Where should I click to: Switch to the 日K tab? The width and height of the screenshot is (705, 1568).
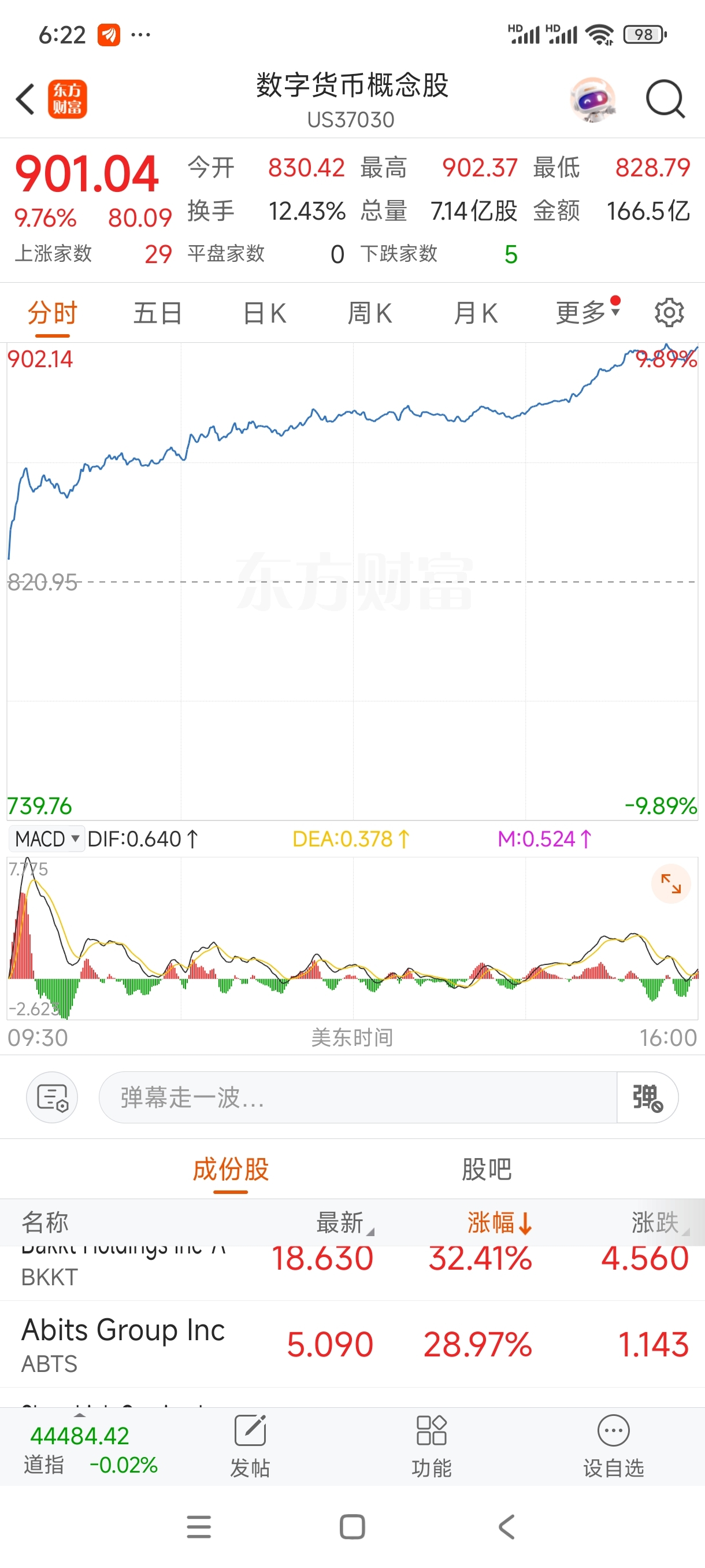tap(265, 313)
